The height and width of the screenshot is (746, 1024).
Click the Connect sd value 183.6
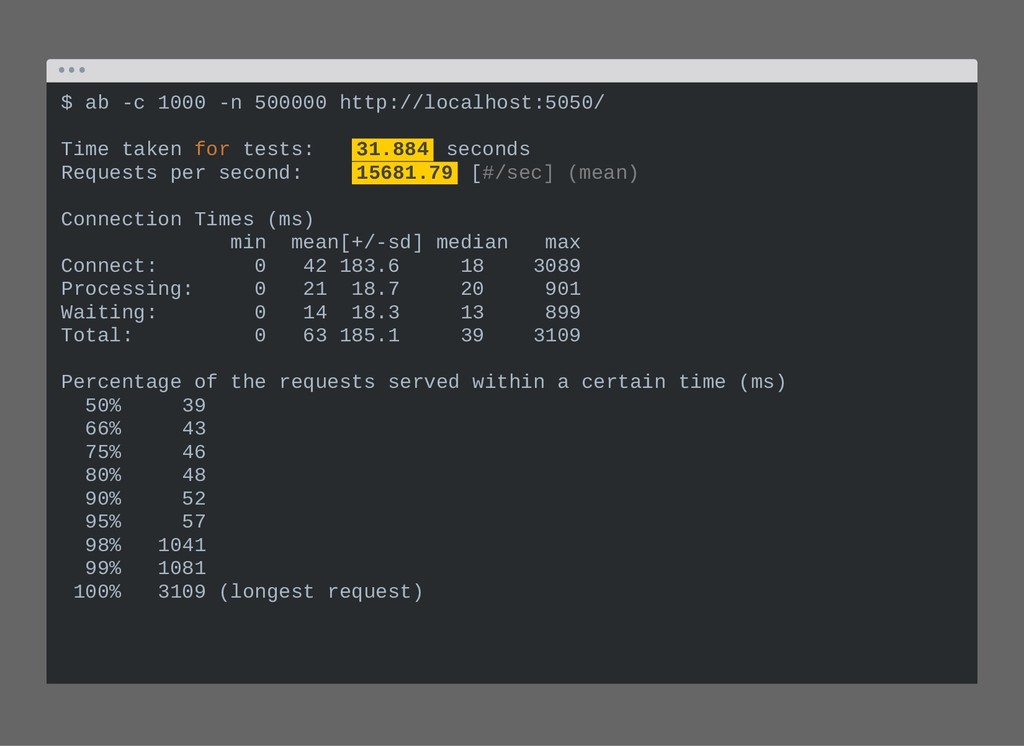tap(369, 266)
